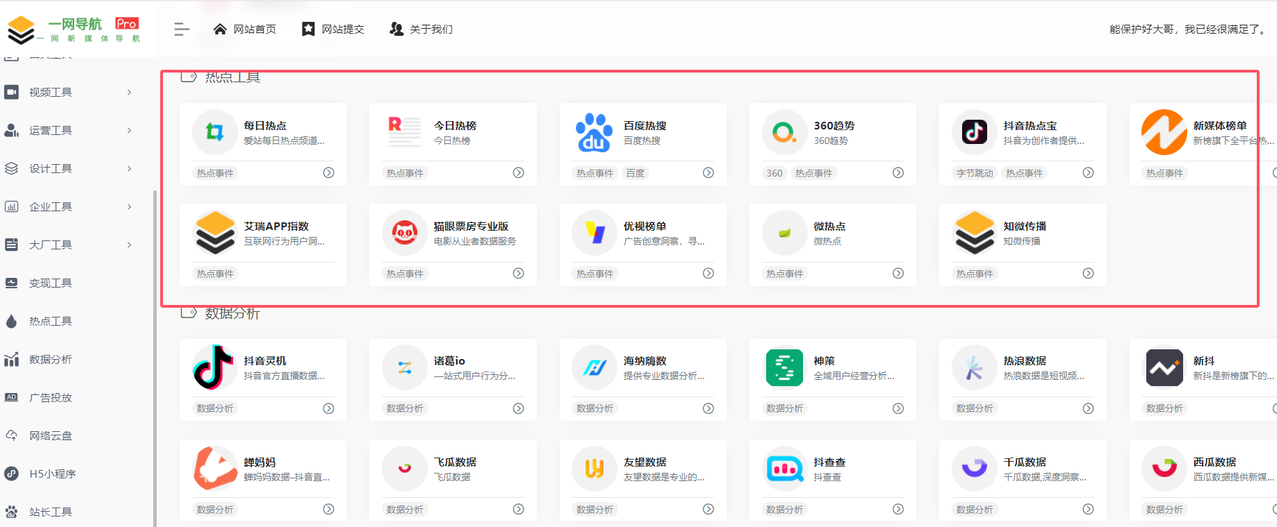The height and width of the screenshot is (527, 1277).
Task: Open the 360趋势 card icon
Action: [784, 132]
